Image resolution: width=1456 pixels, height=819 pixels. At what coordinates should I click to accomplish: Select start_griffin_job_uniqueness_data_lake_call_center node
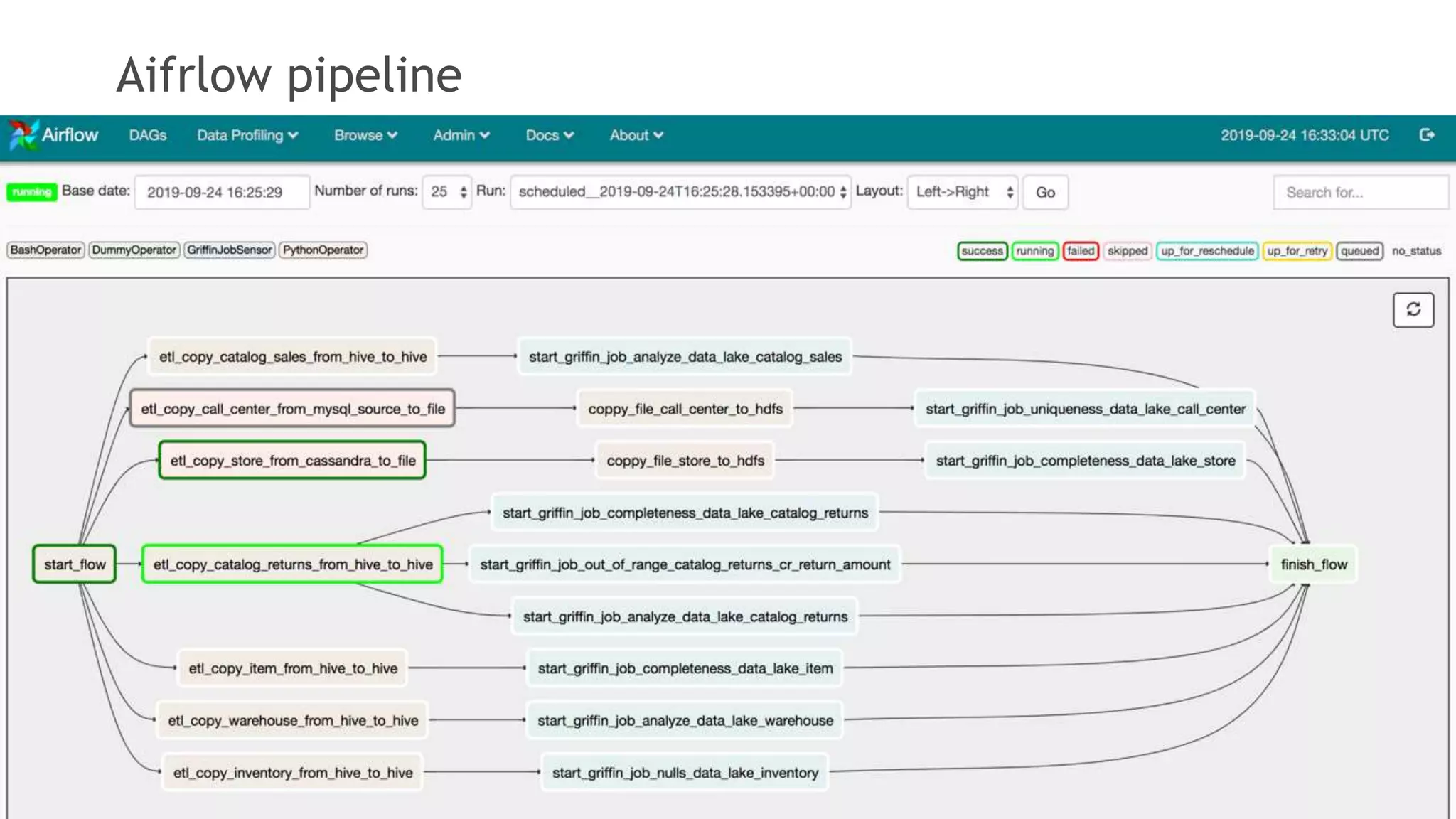[x=1086, y=409]
